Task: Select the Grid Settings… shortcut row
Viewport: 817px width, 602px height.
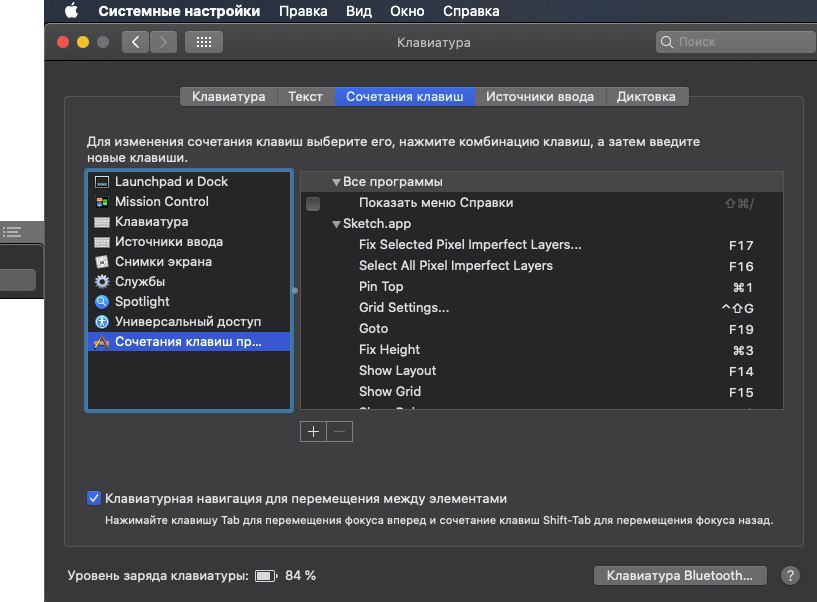Action: click(x=542, y=308)
